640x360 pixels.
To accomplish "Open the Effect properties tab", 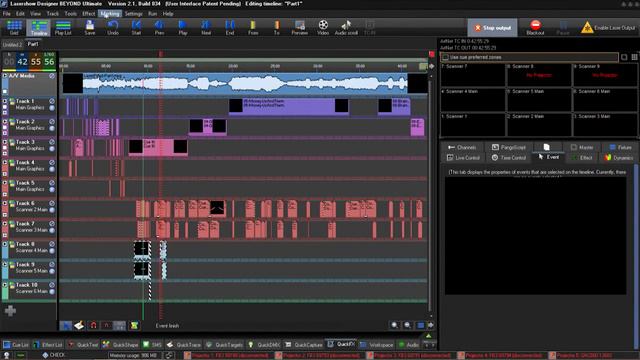I will point(582,158).
